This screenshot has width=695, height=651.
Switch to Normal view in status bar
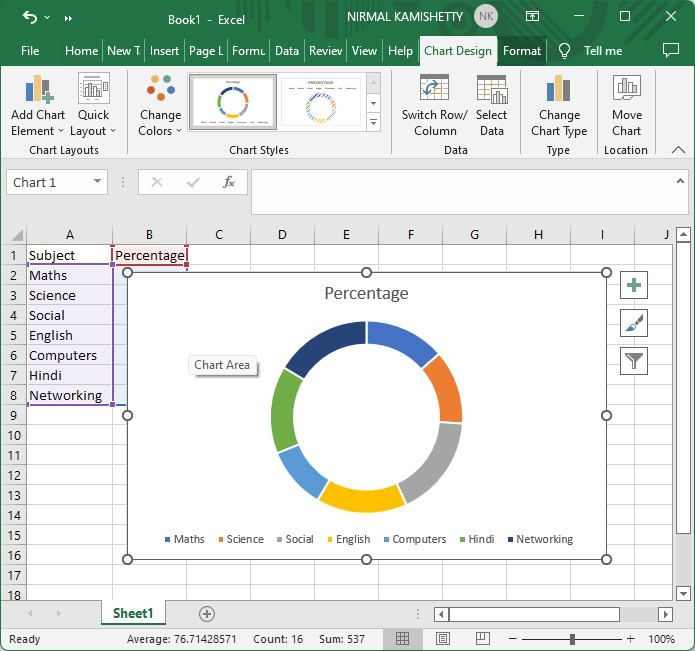click(x=402, y=639)
